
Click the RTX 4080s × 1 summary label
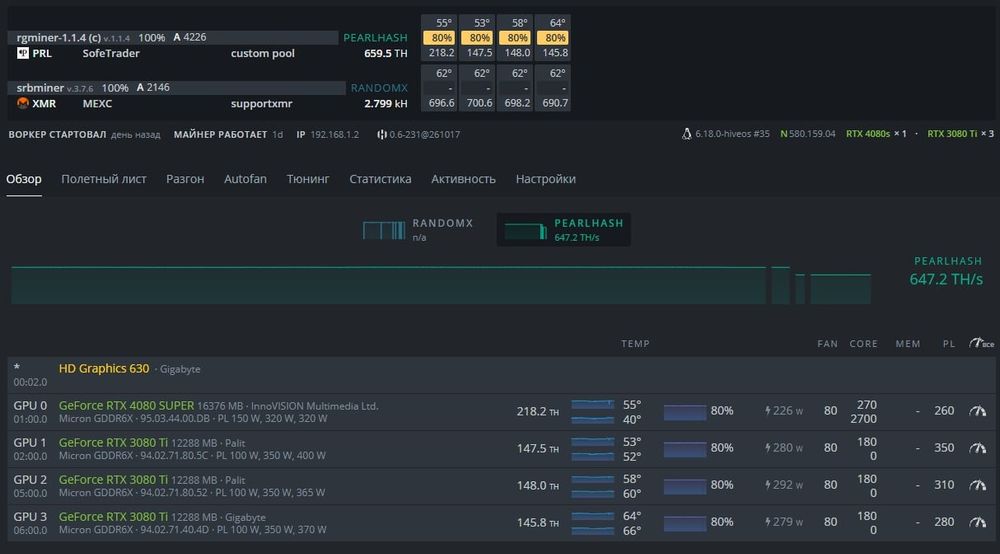coord(876,134)
